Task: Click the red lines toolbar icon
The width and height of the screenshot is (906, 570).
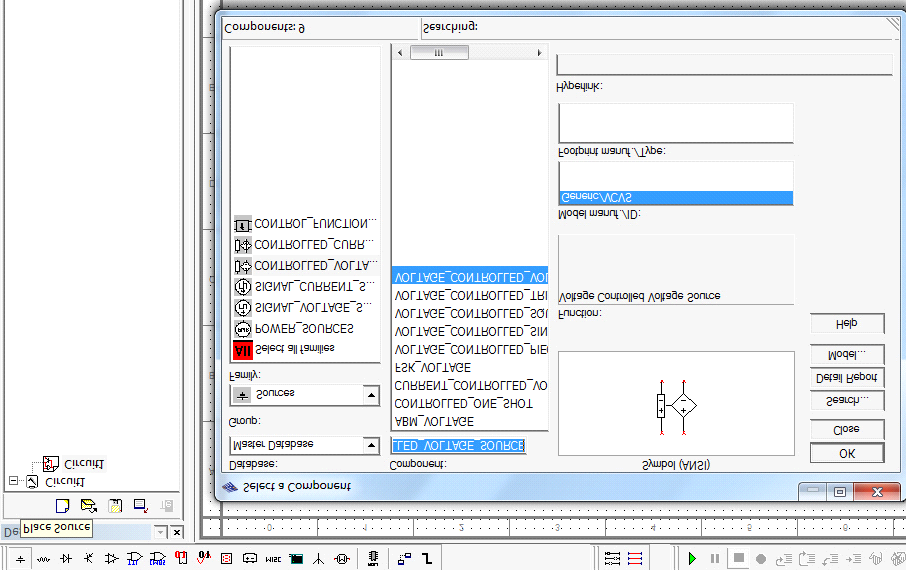Action: [635, 559]
